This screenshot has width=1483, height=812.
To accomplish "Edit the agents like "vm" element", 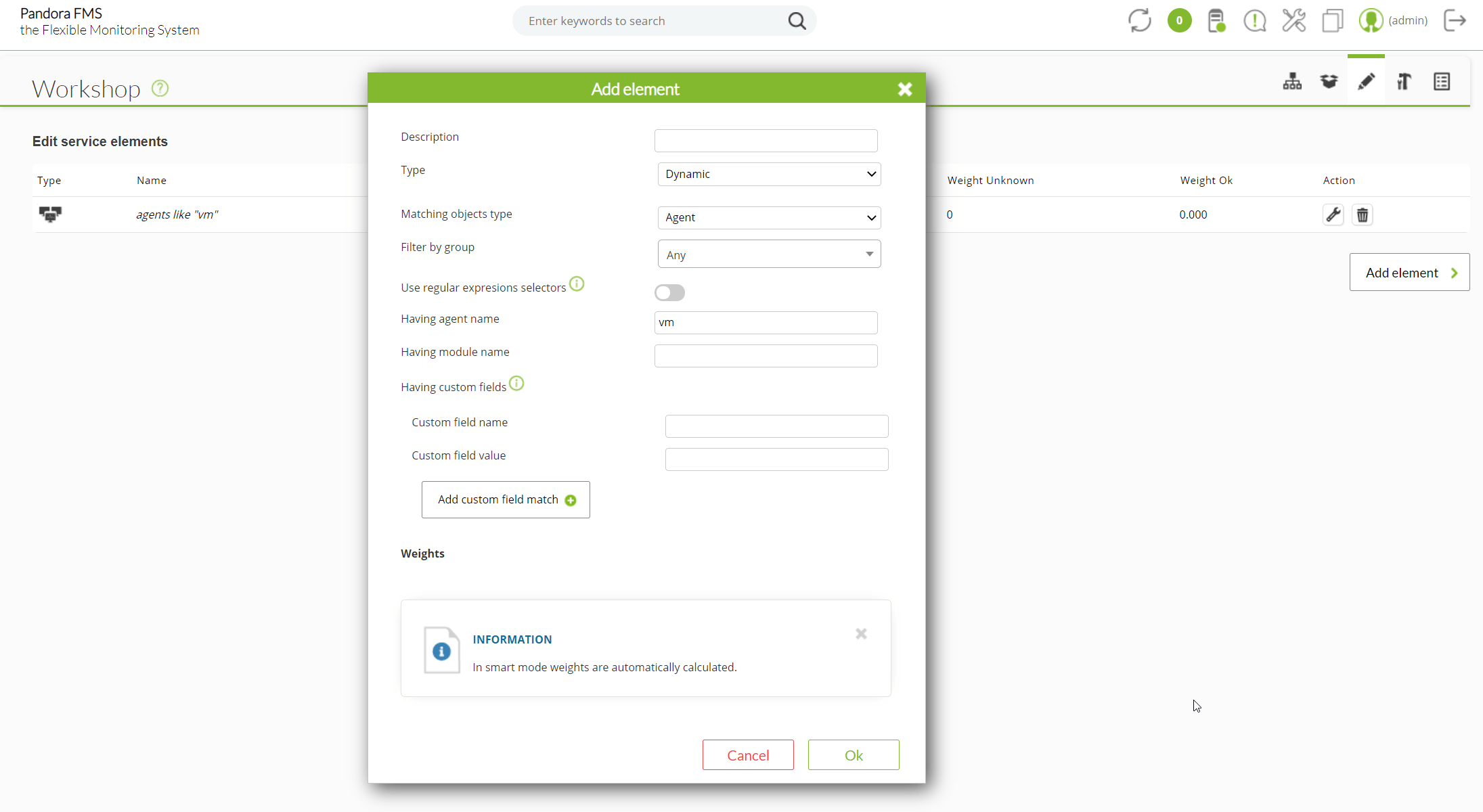I will [x=1333, y=215].
